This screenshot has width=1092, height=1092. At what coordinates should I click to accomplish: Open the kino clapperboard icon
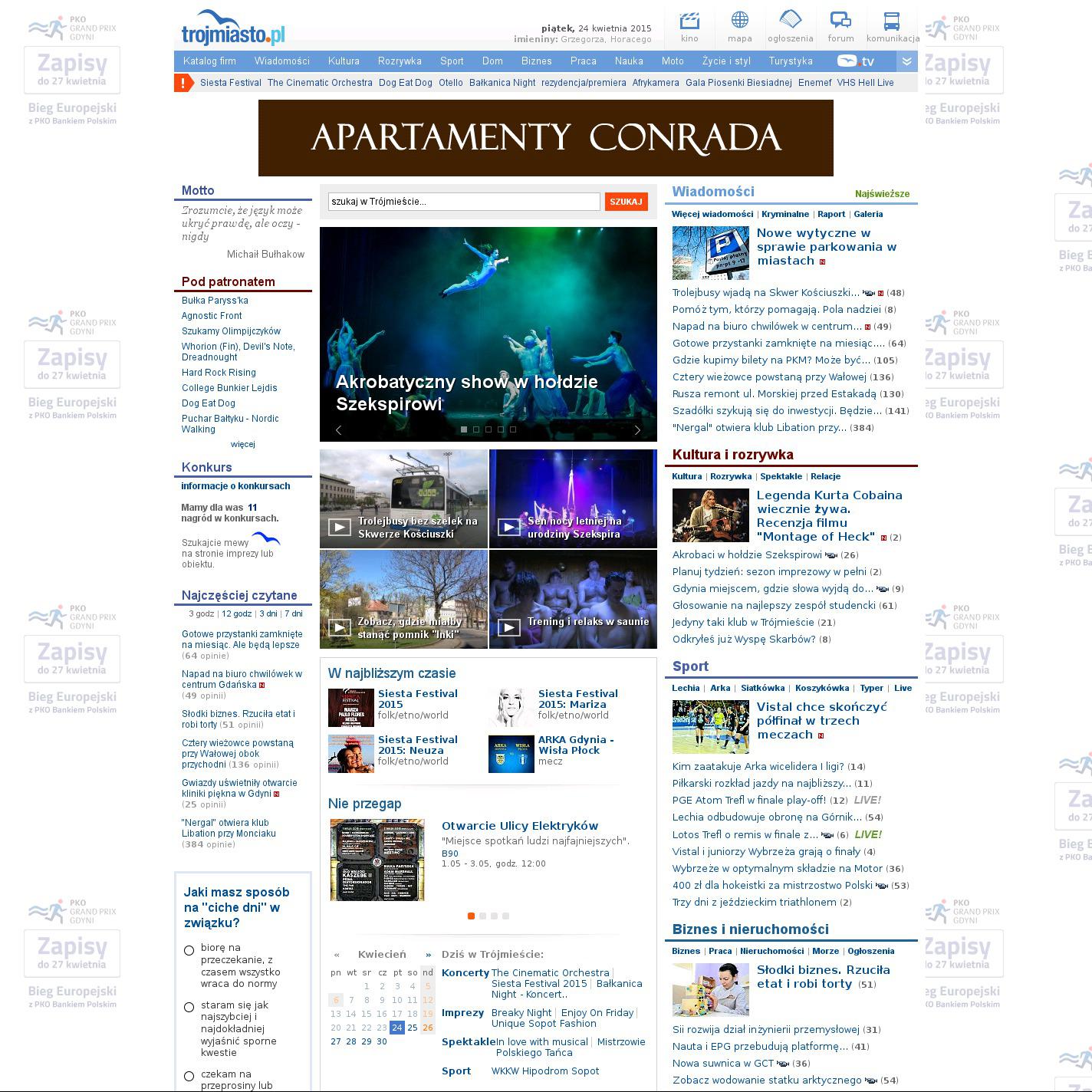point(689,20)
